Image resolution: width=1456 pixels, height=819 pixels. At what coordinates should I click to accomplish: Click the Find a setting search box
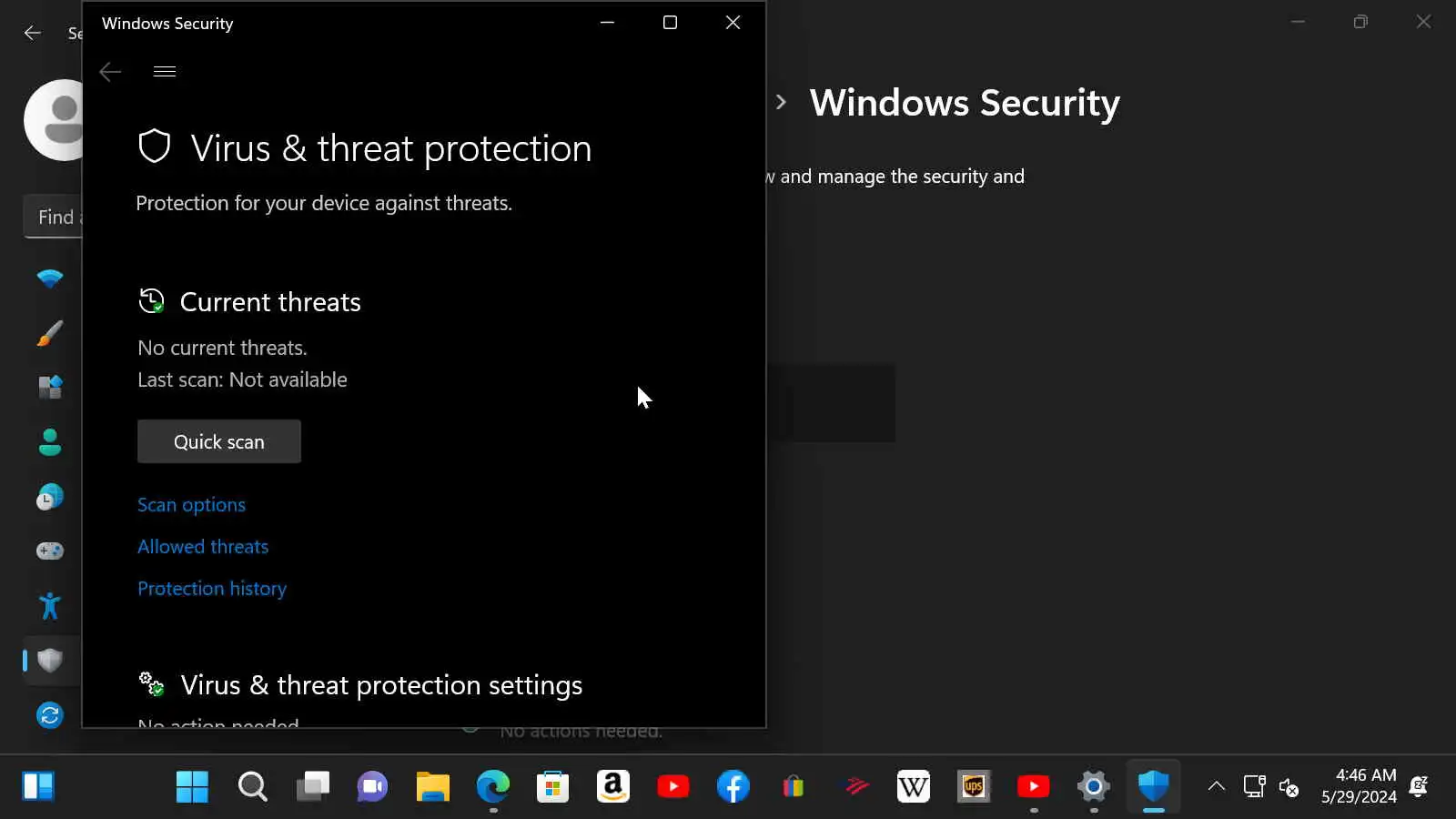click(53, 217)
